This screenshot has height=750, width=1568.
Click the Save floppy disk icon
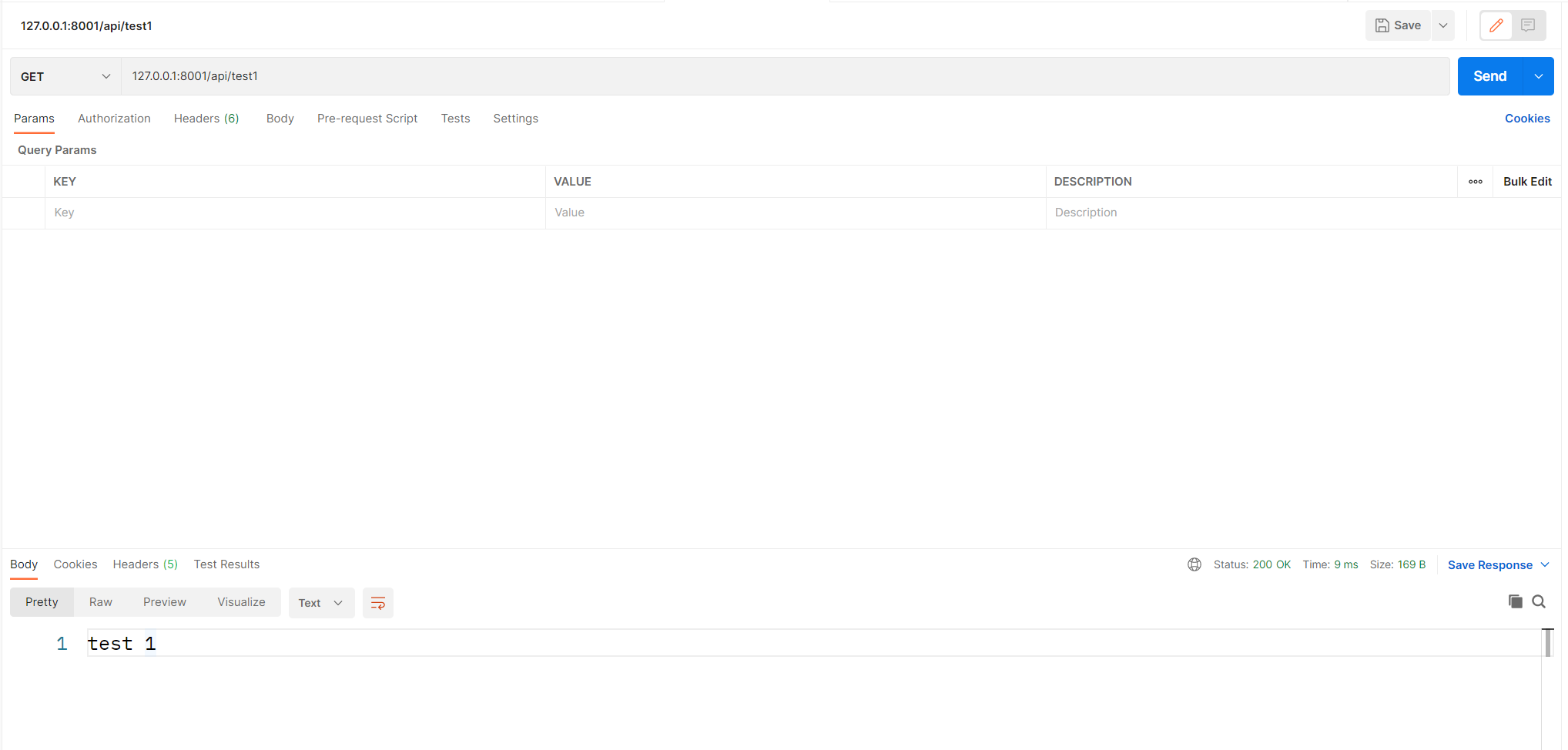tap(1382, 25)
